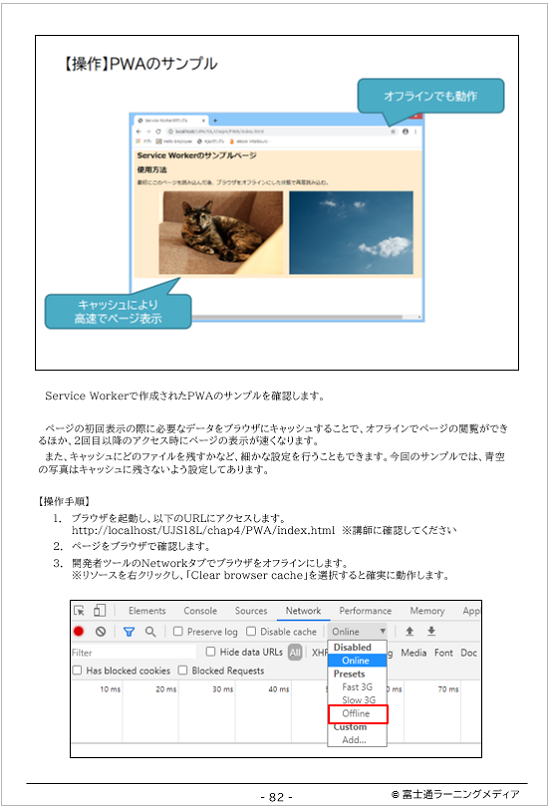Image resolution: width=550 pixels, height=808 pixels.
Task: Click the All filter type button
Action: [295, 652]
